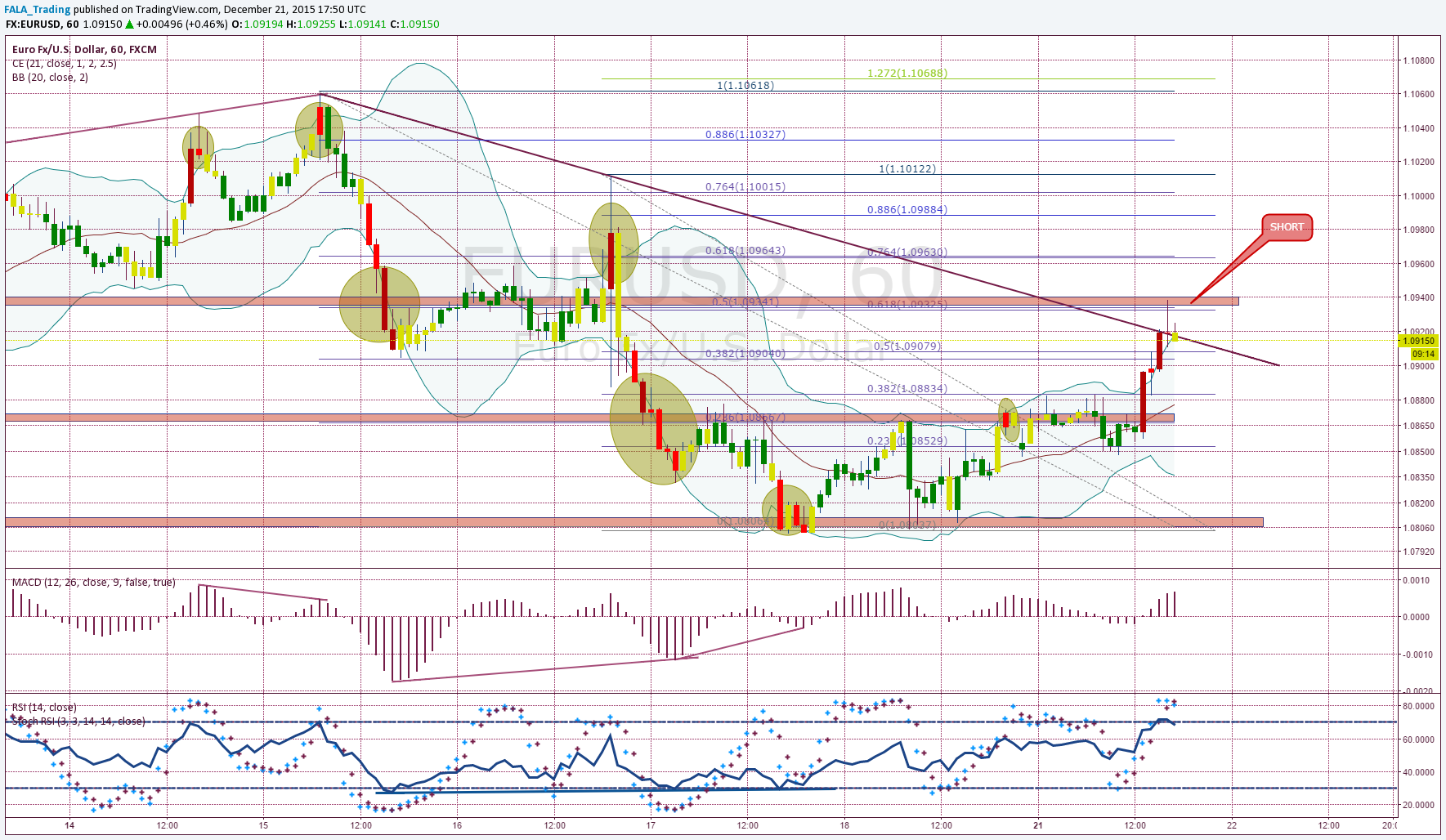Click the H:1.09255 high value in header

(311, 24)
